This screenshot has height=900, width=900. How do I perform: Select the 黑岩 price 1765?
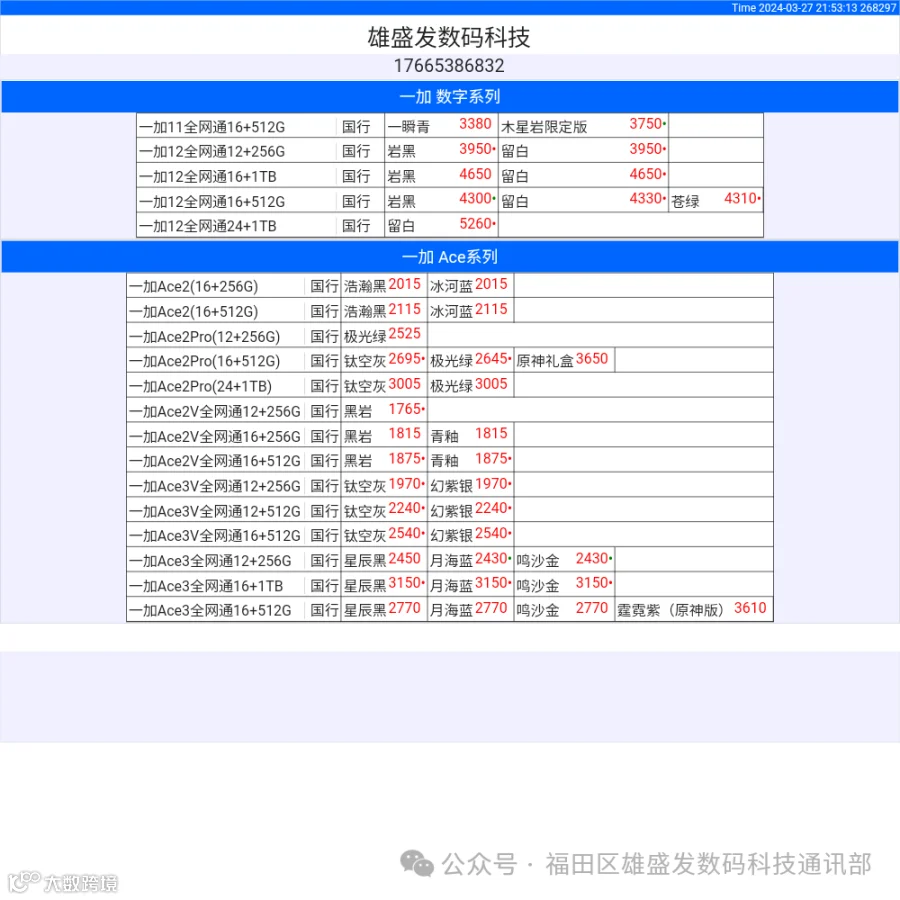coord(405,409)
